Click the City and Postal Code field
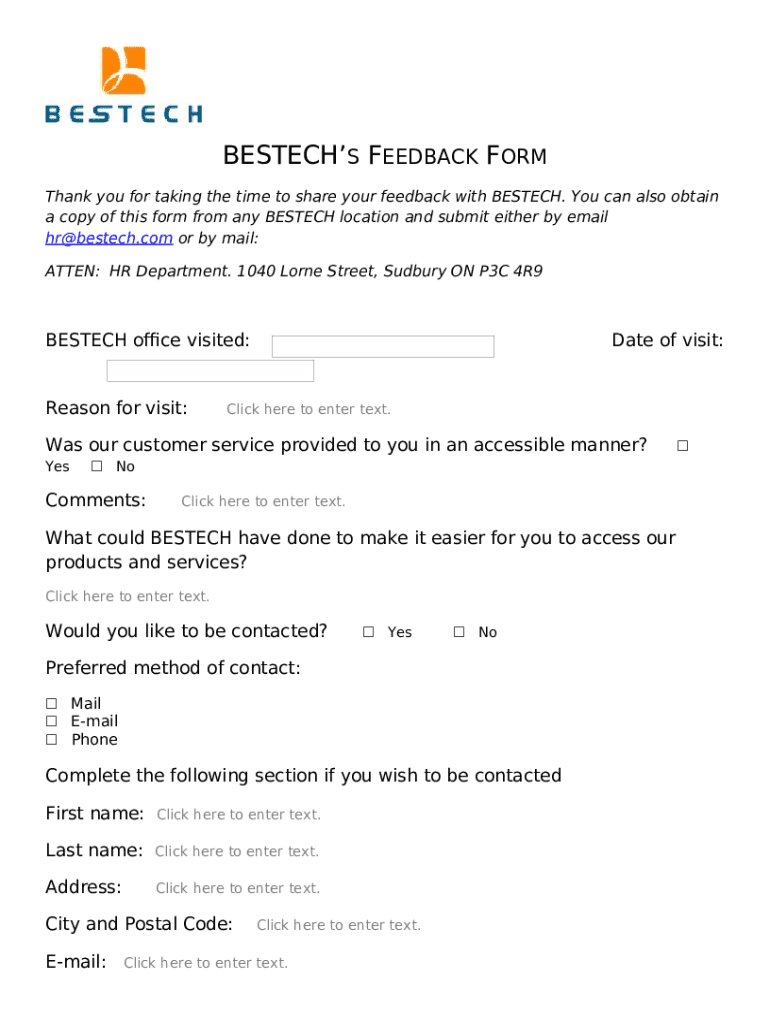This screenshot has height=1024, width=770. pyautogui.click(x=339, y=925)
